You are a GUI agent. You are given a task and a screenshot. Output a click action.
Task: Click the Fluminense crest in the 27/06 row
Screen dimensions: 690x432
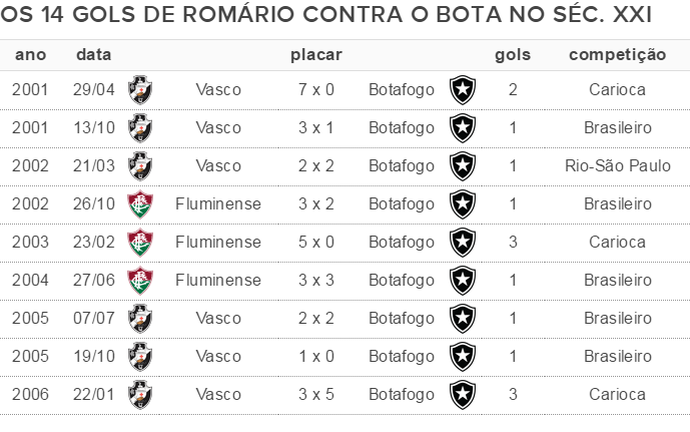140,280
